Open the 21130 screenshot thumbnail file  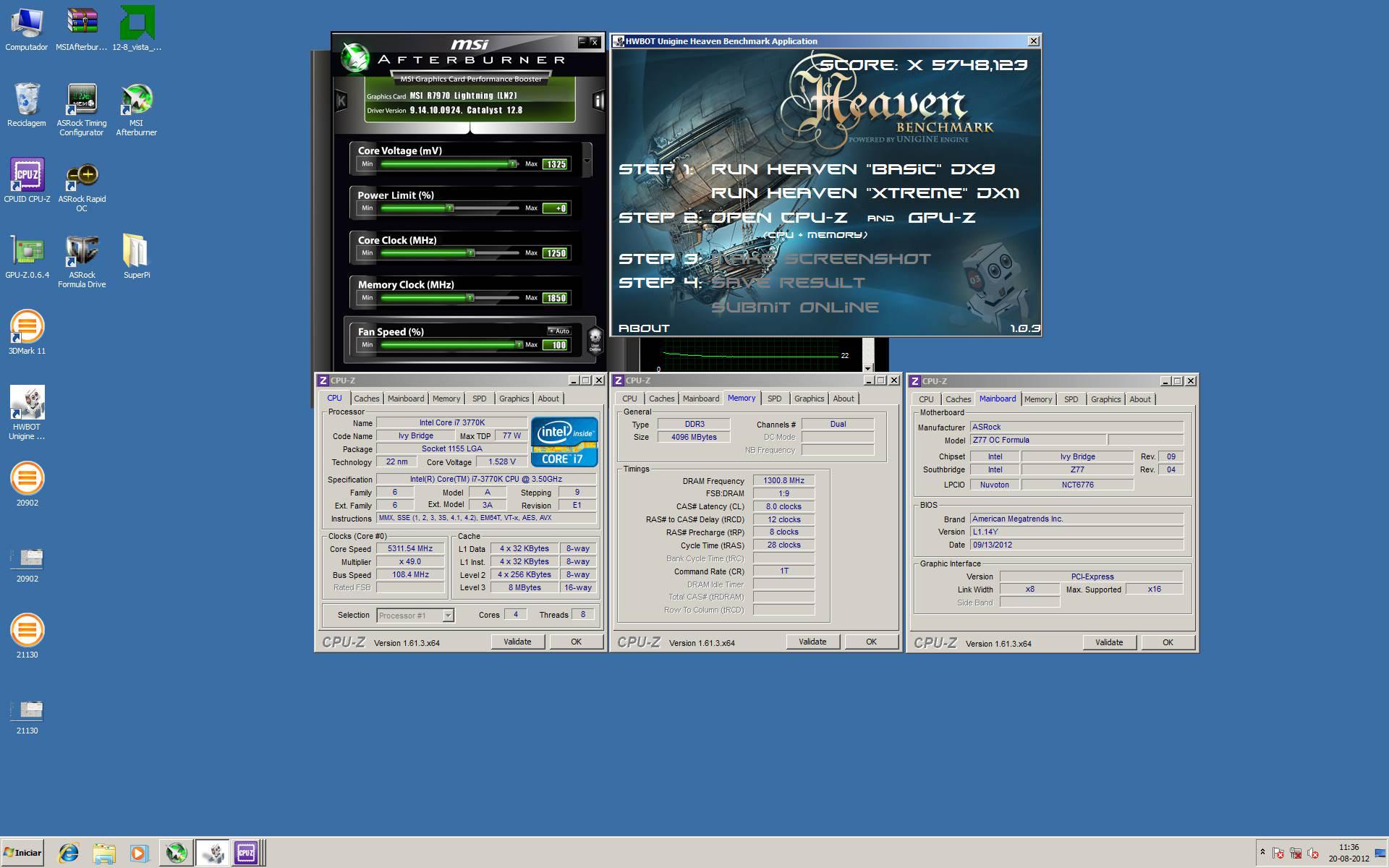[x=27, y=716]
